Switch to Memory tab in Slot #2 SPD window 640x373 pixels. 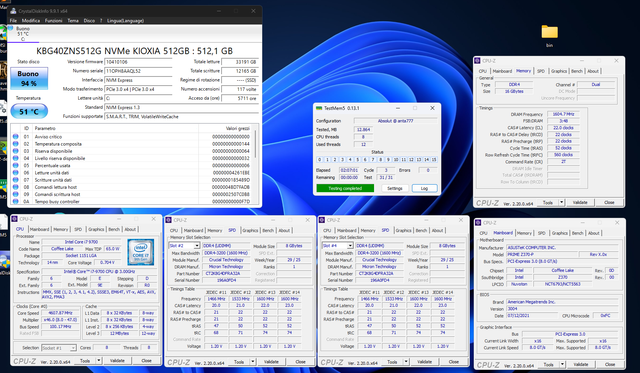pos(215,231)
